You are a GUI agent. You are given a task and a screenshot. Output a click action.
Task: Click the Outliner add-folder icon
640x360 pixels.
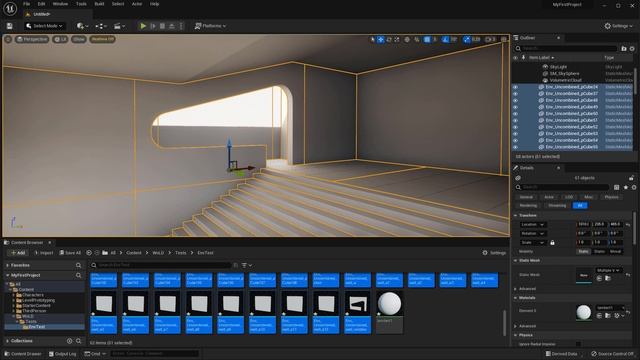(x=624, y=49)
